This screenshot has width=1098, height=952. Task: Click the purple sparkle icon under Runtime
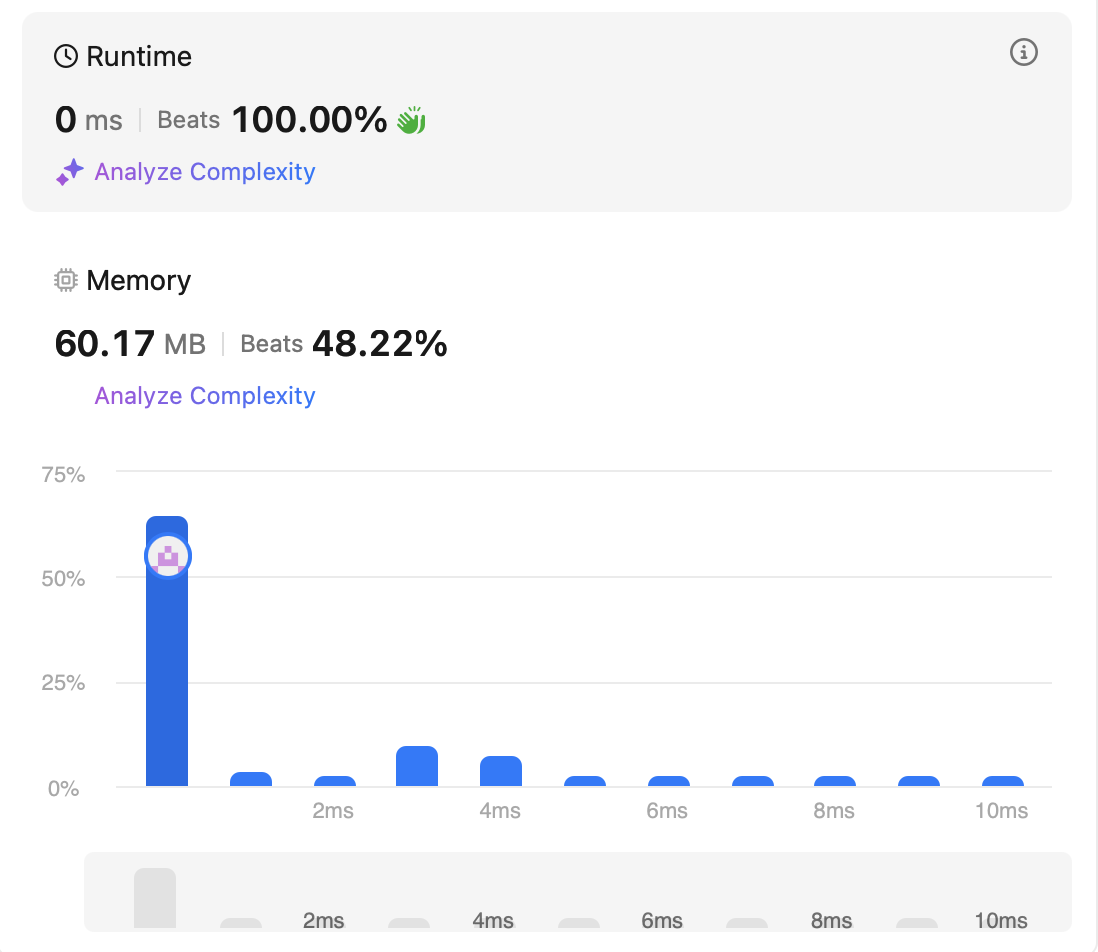point(69,172)
